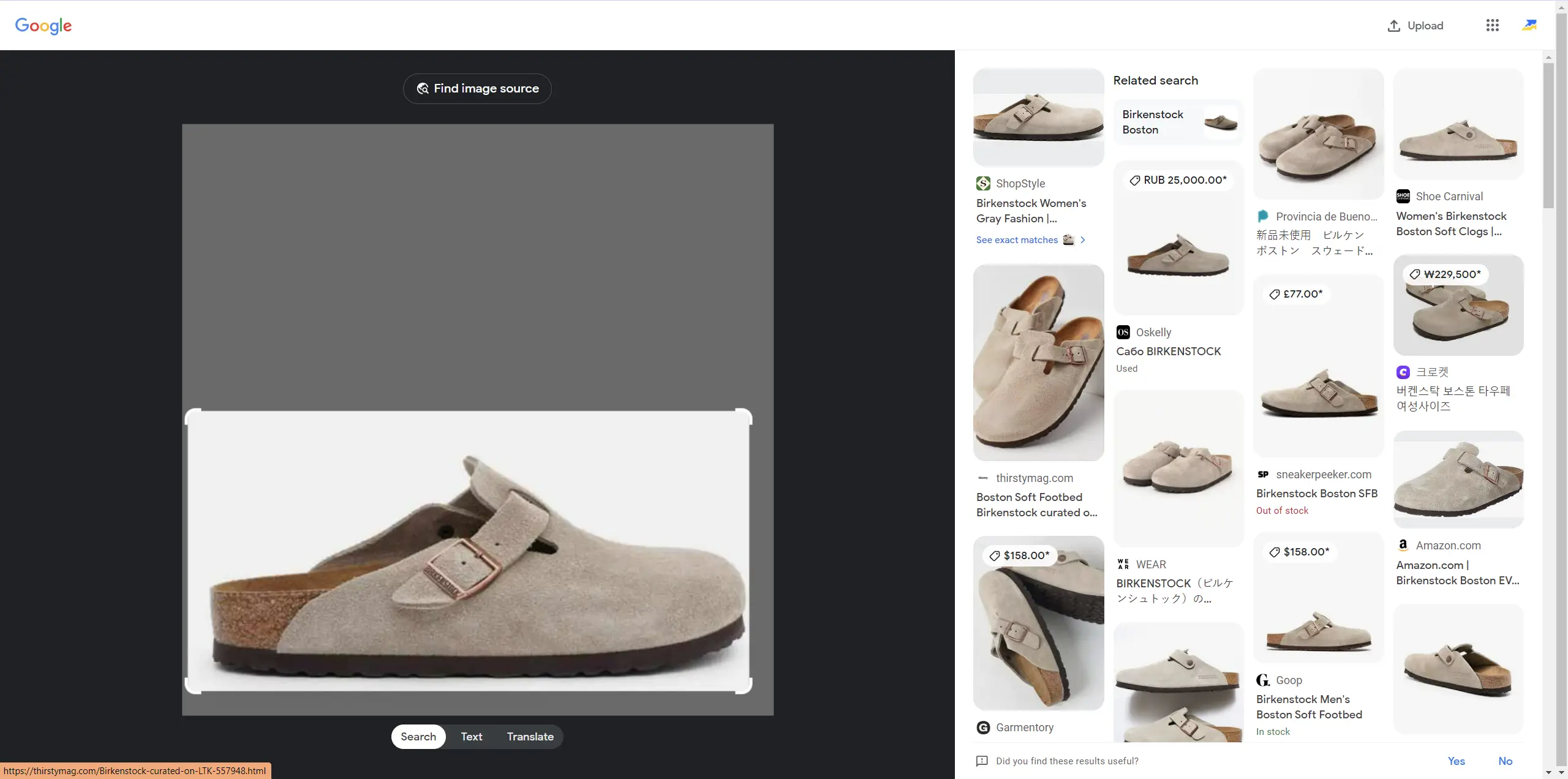Click the Amazon.com site icon
1568x779 pixels.
tap(1403, 544)
